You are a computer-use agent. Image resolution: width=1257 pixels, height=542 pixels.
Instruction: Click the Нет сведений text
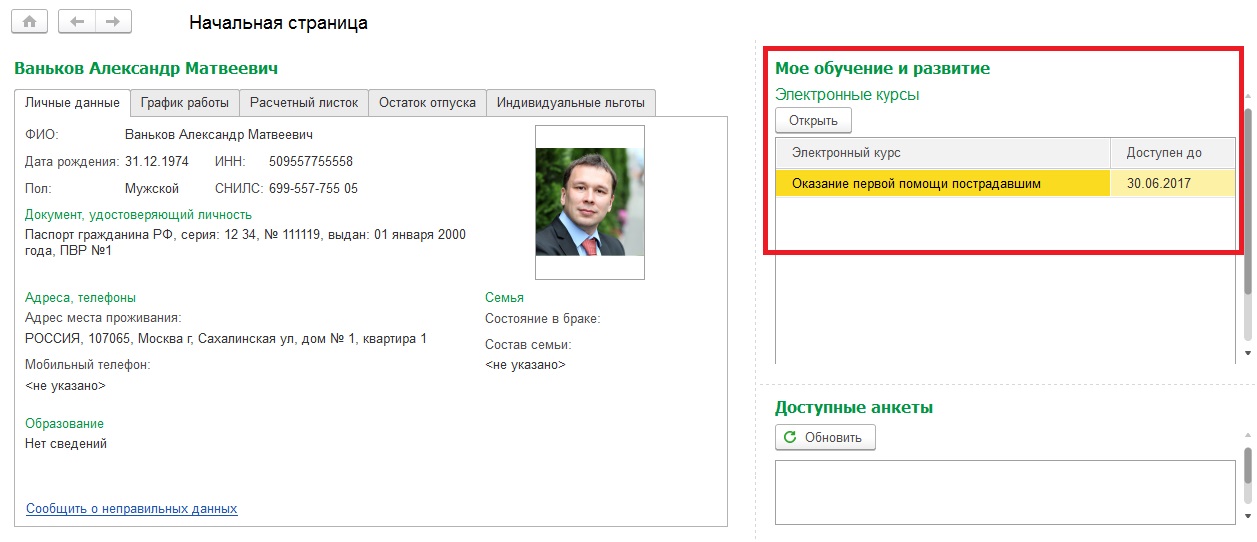(x=65, y=444)
